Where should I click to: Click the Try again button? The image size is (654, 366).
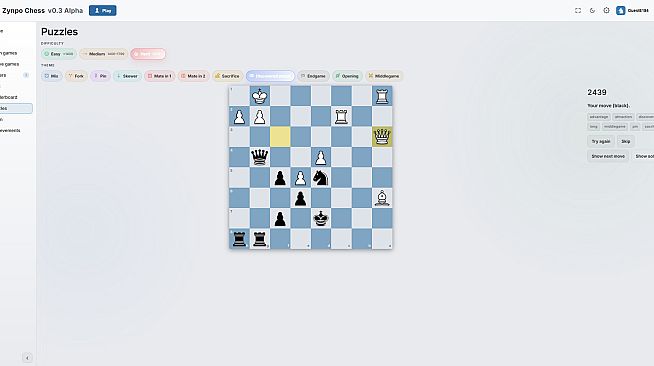pyautogui.click(x=601, y=141)
